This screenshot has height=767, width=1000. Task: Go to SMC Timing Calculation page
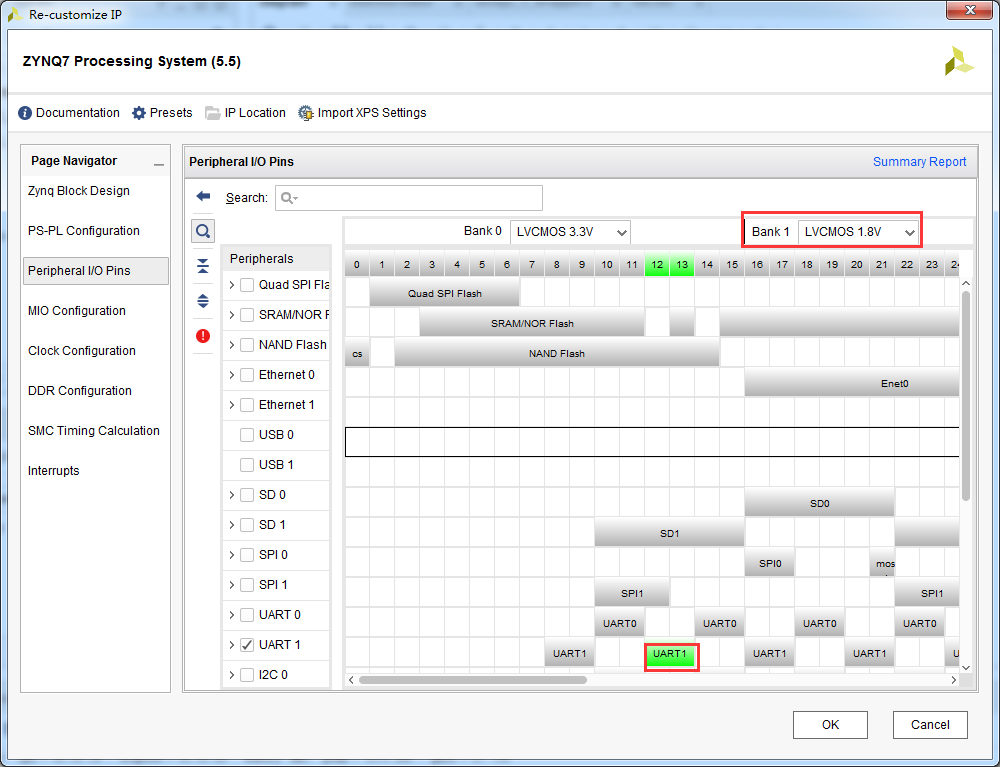point(94,431)
